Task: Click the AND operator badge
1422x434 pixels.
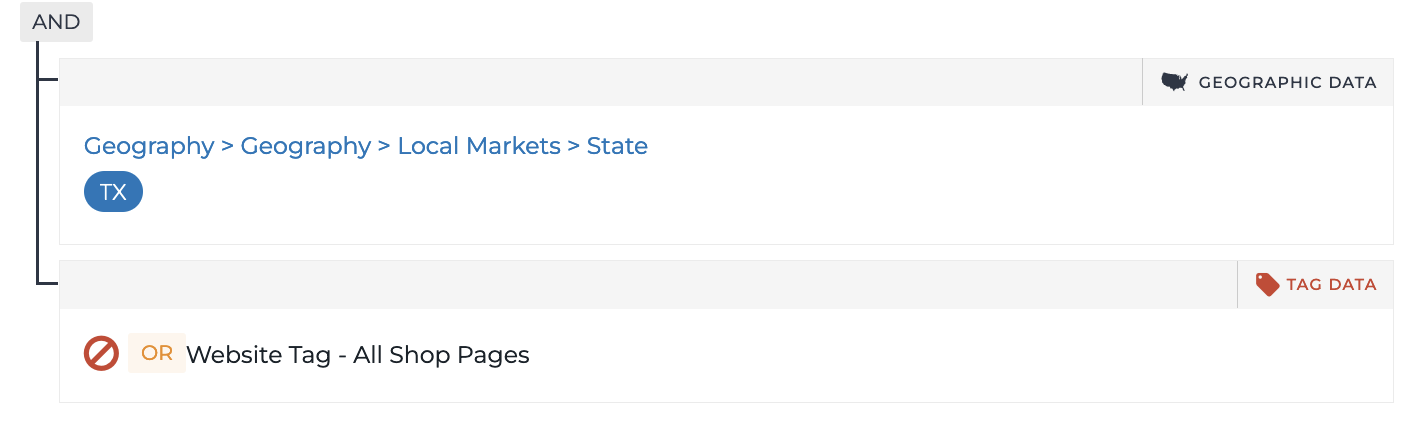Action: coord(56,22)
